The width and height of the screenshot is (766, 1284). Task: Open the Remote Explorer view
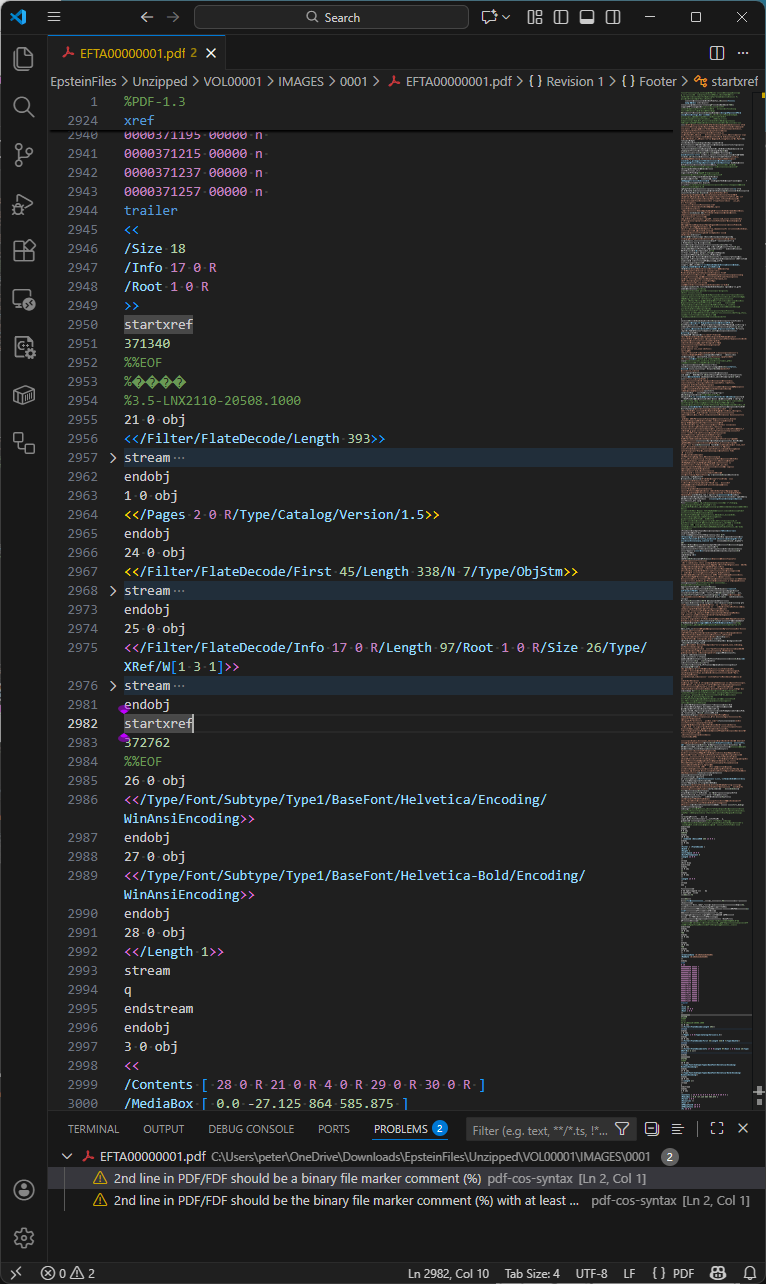pos(24,298)
